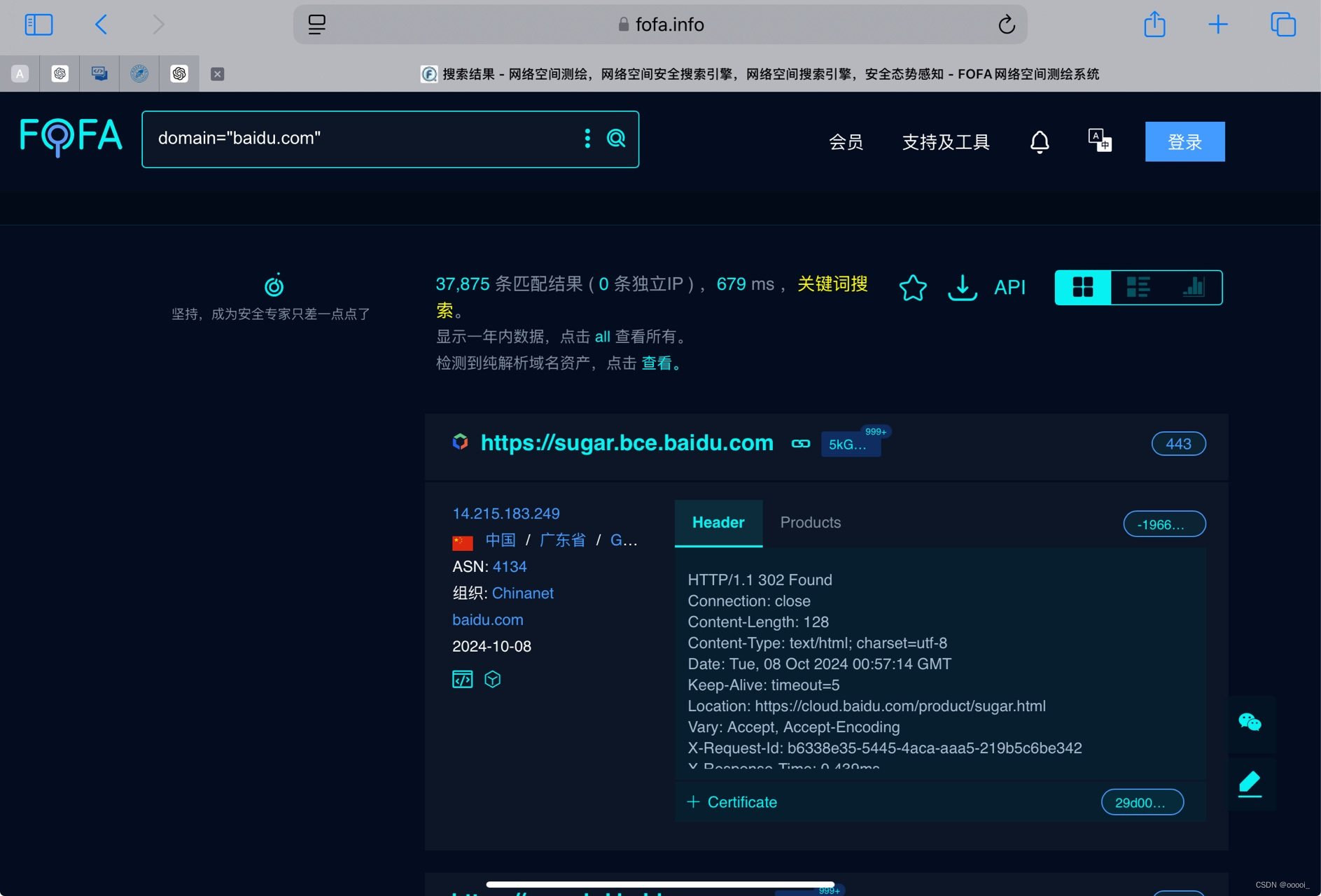Expand the Certificate section

pyautogui.click(x=732, y=802)
